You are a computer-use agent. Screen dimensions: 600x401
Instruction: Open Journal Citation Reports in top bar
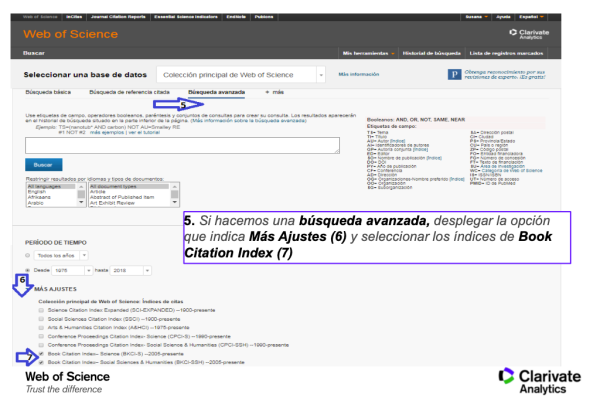[118, 17]
